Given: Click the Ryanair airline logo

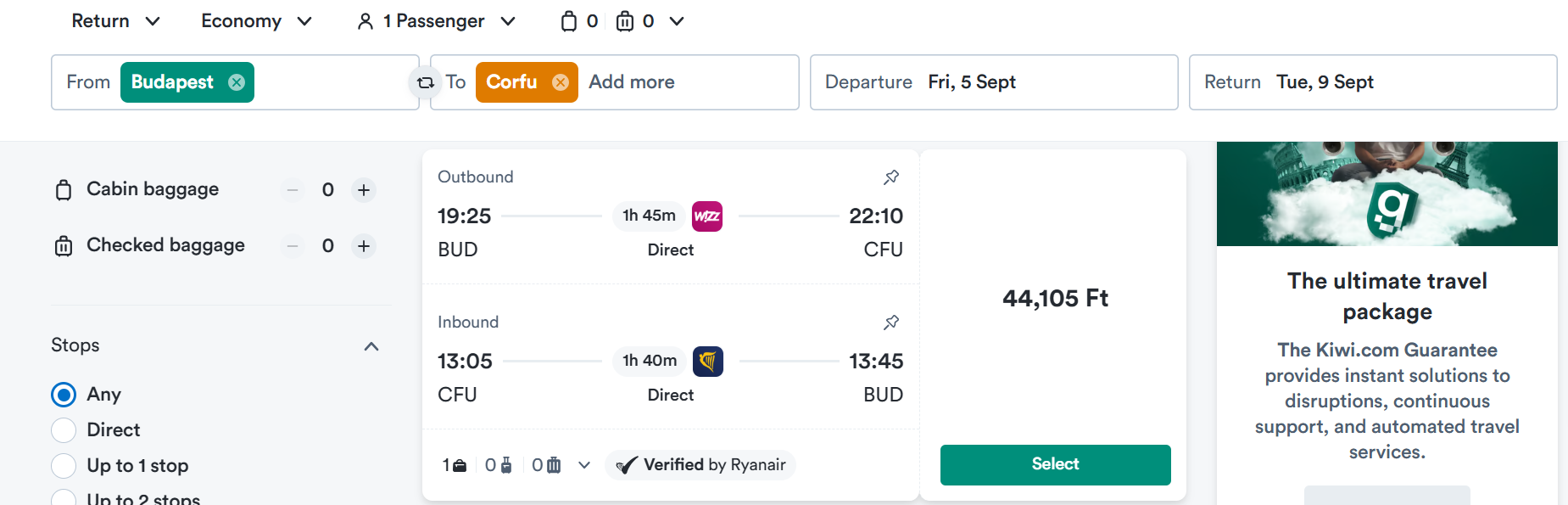Looking at the screenshot, I should click(708, 362).
